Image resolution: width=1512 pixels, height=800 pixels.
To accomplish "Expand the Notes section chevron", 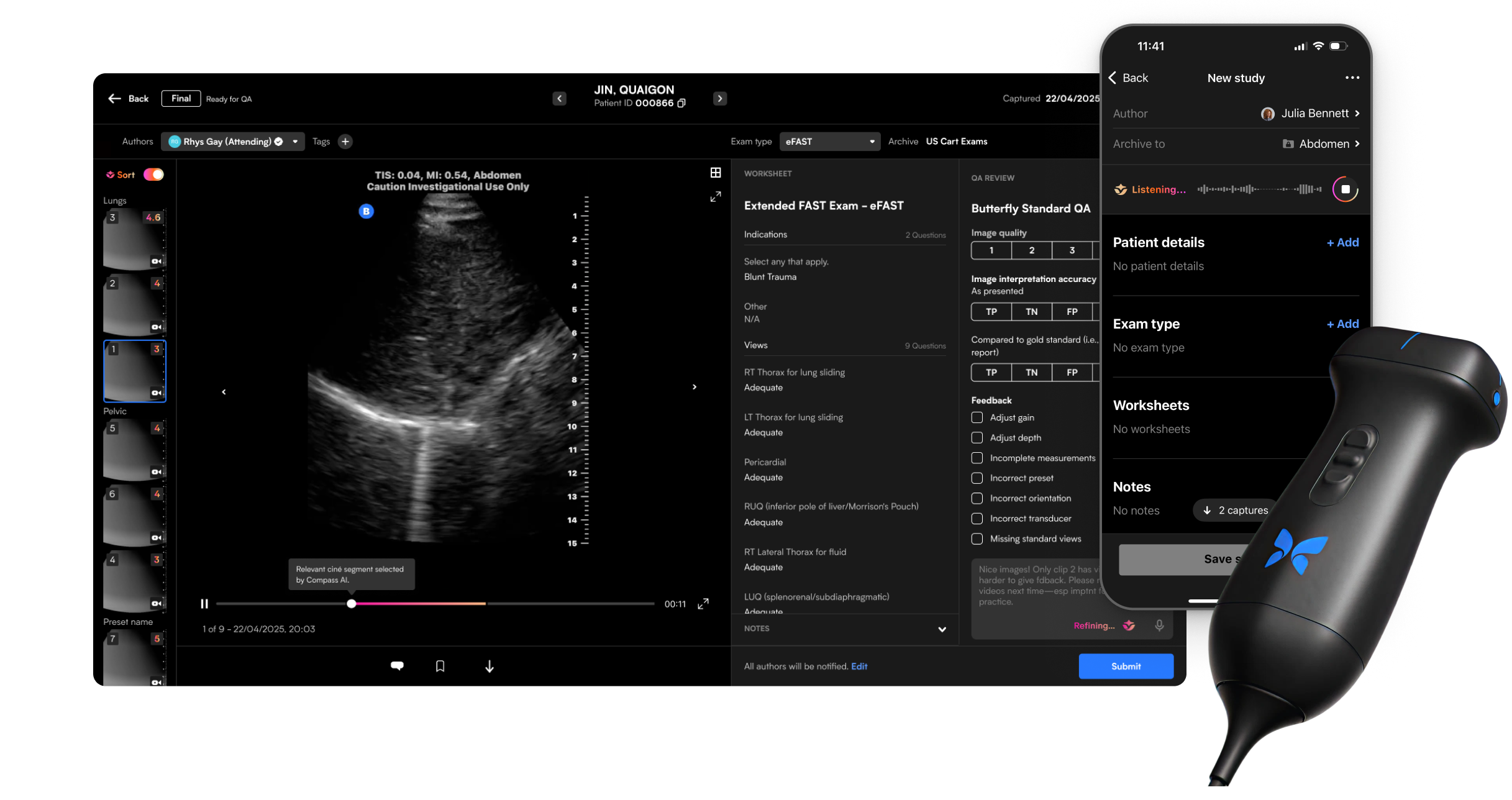I will 942,629.
